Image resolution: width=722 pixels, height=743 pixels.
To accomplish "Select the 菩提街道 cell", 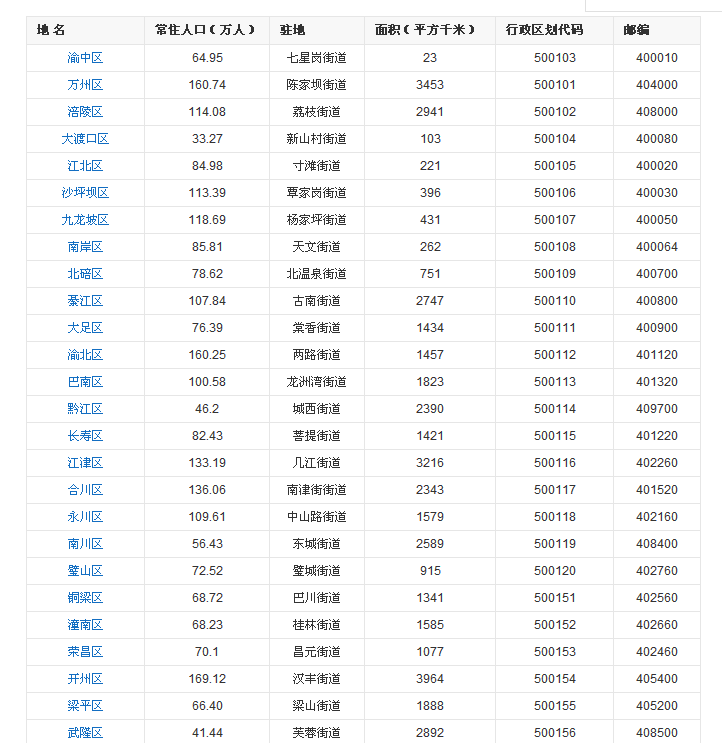I will tap(316, 436).
